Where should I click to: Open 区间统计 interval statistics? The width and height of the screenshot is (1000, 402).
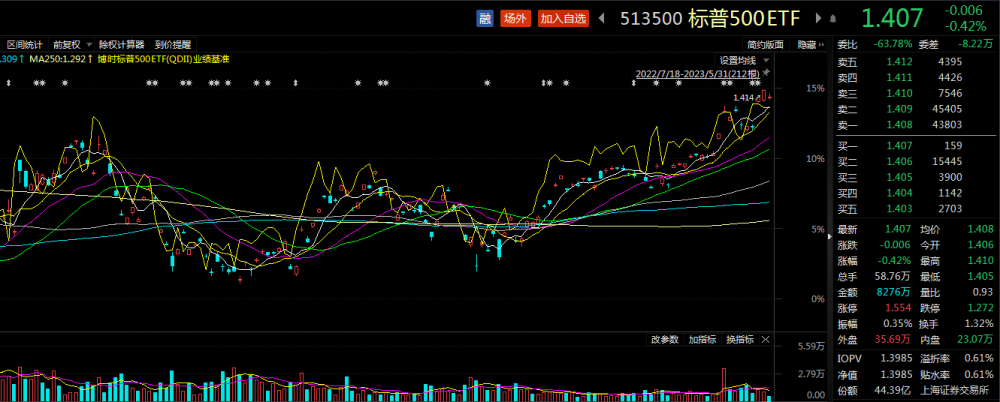click(x=24, y=45)
